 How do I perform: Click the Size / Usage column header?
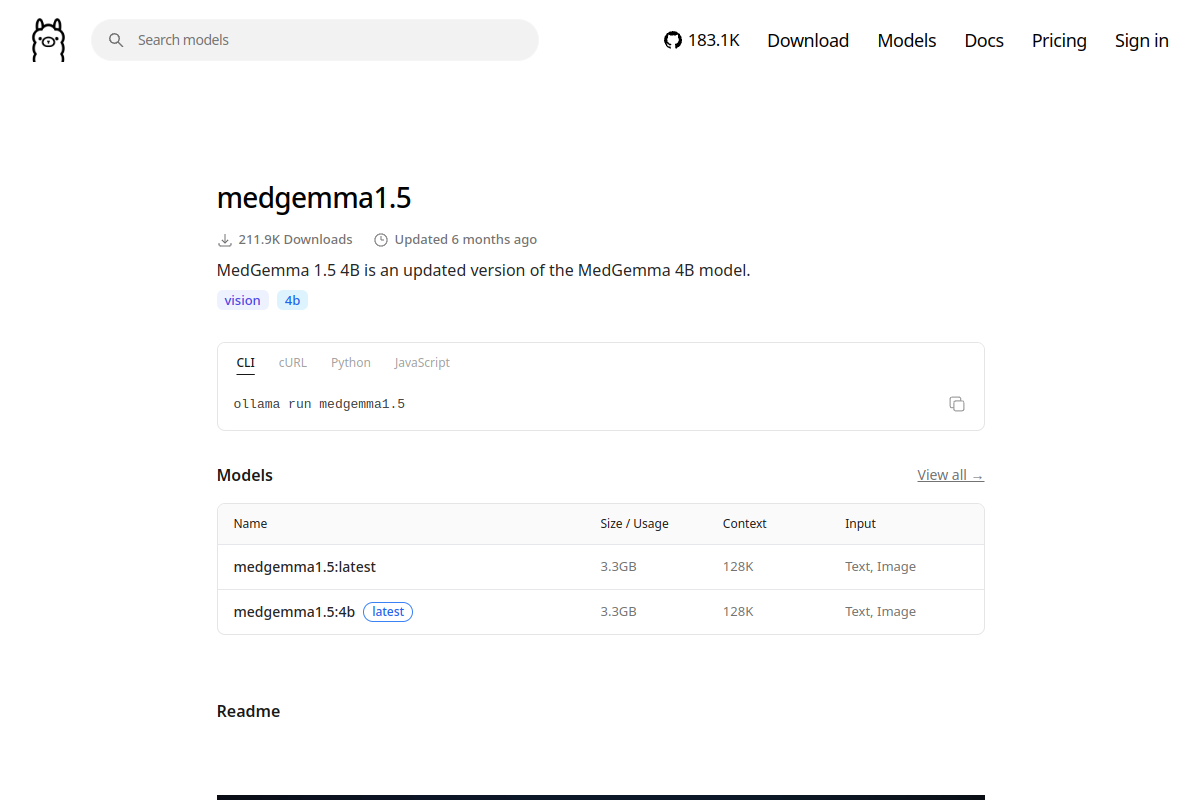[x=634, y=524]
